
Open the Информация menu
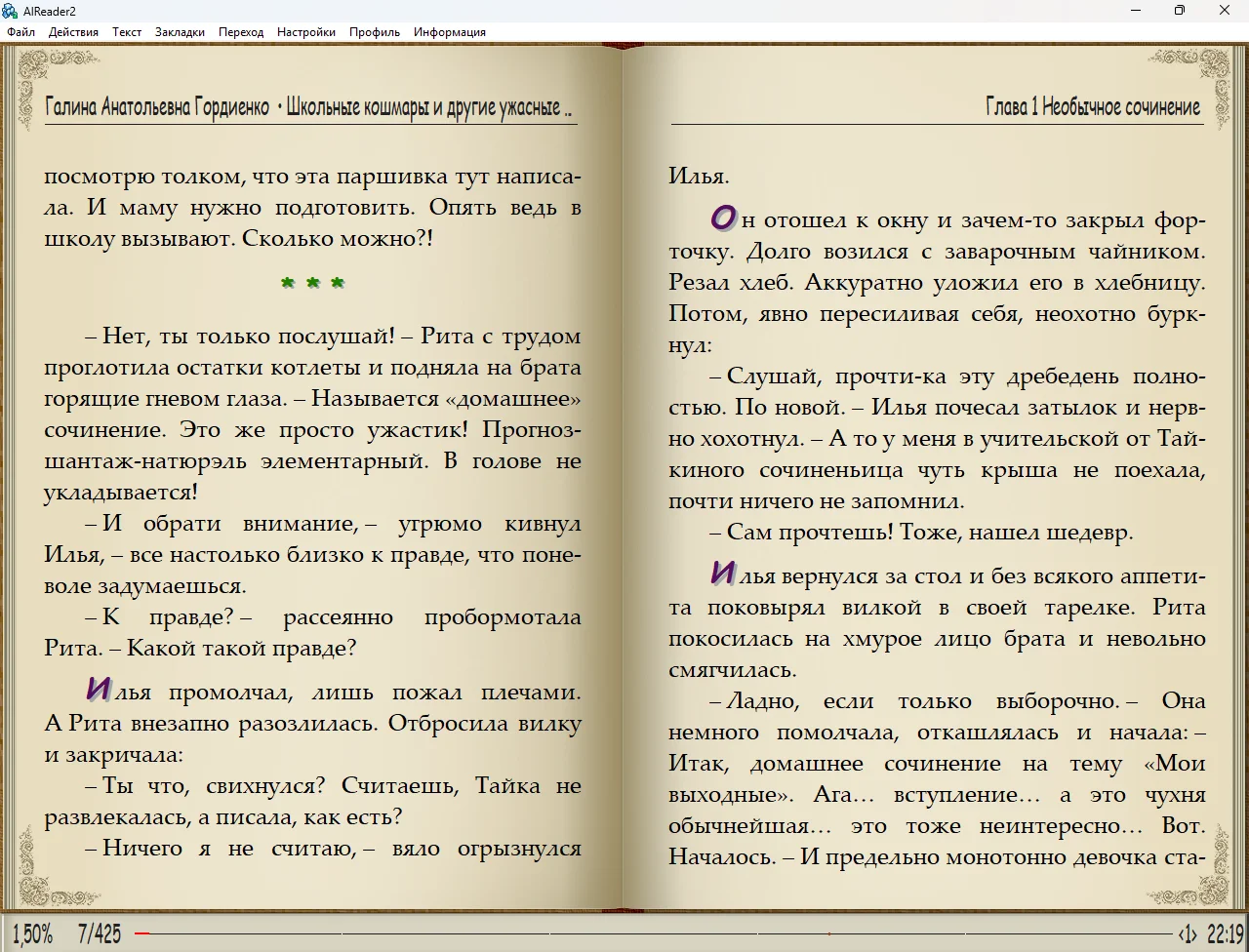[450, 32]
